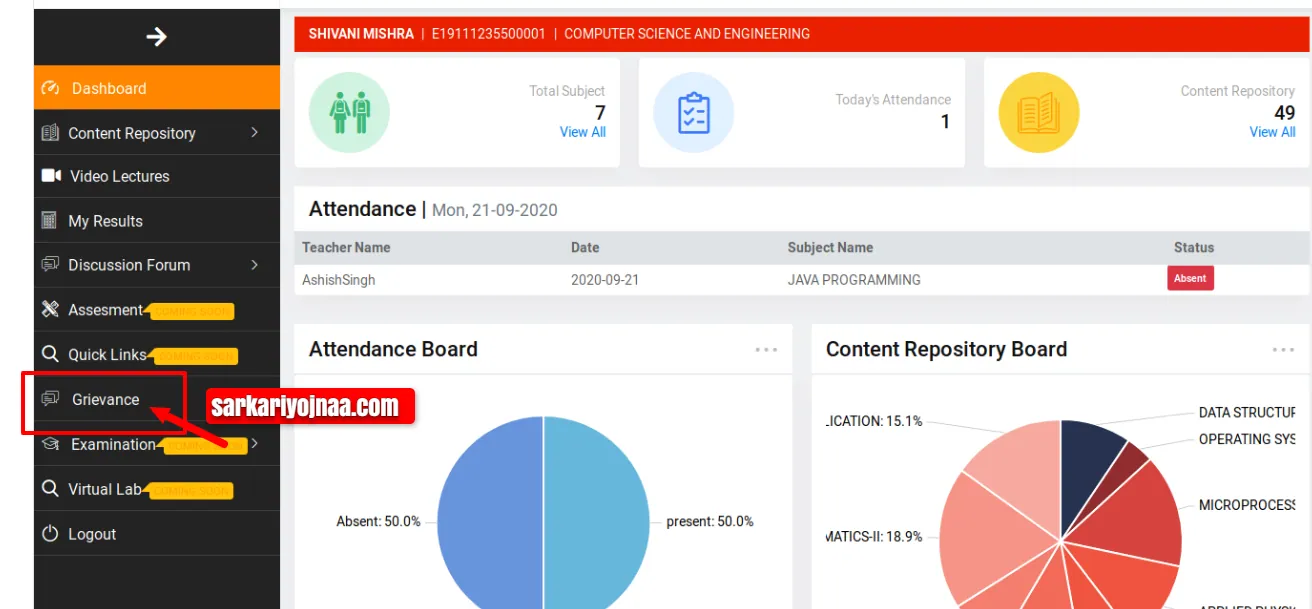Click the Video Lectures camera icon
This screenshot has height=609, width=1312.
tap(51, 176)
